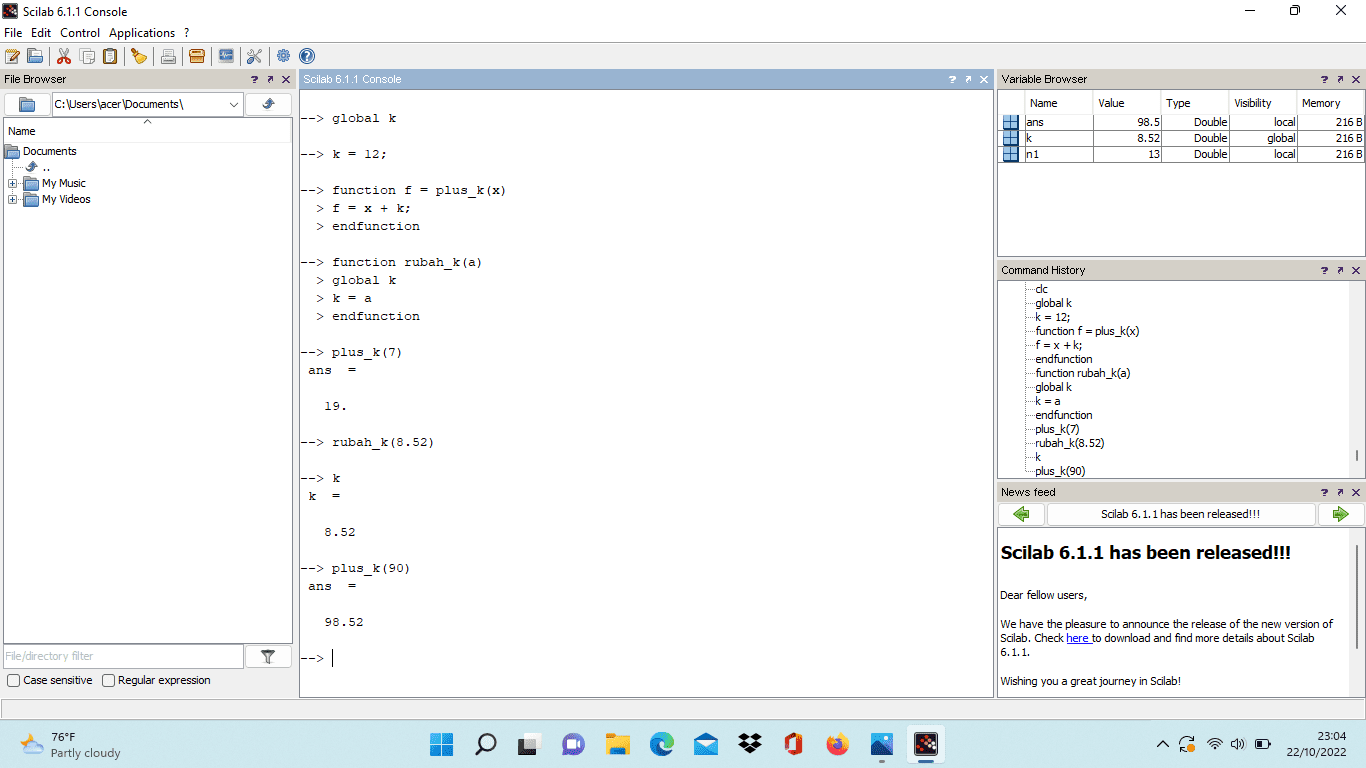Viewport: 1366px width, 768px height.
Task: Open Windows taskbar search
Action: coord(485,744)
